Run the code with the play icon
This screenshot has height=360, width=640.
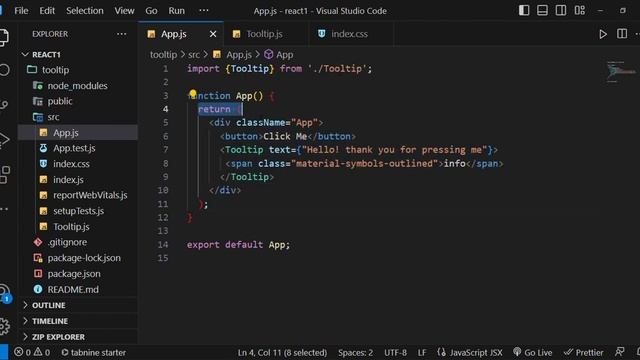603,34
